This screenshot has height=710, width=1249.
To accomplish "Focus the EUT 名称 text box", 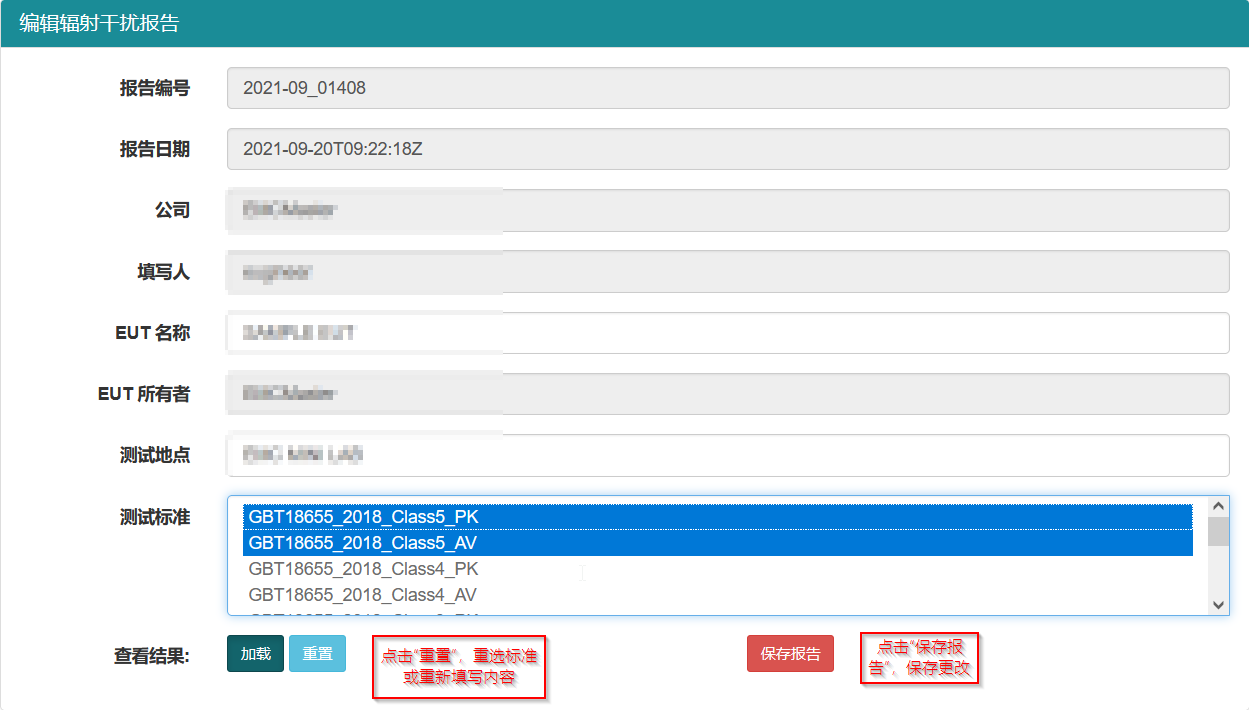I will [727, 333].
